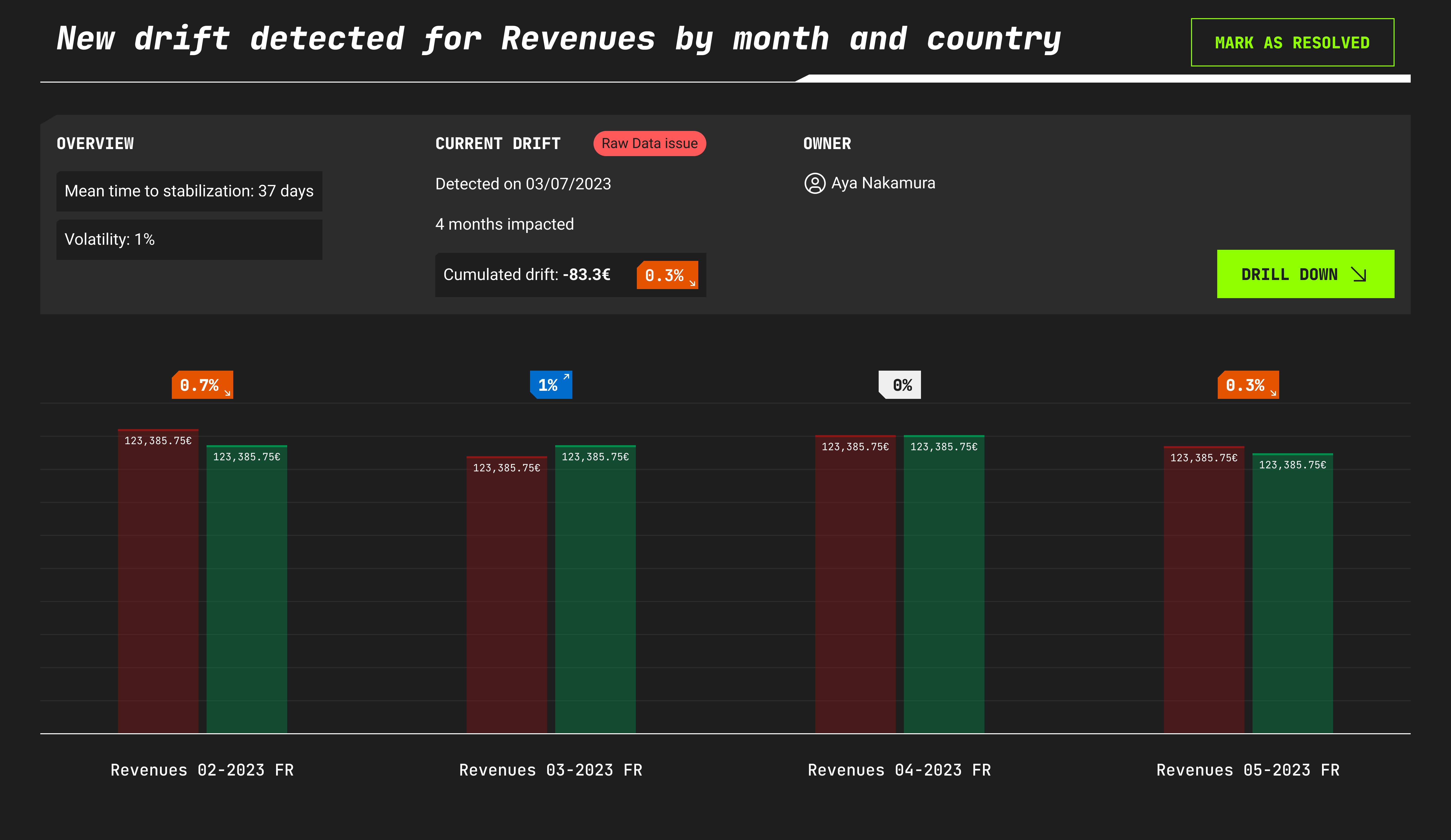This screenshot has height=840, width=1451.
Task: Click the orange 0.7% drift badge
Action: tap(202, 385)
